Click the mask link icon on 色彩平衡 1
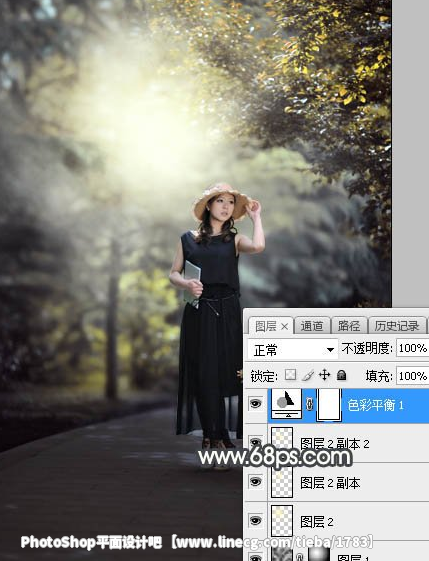Screen dimensions: 429x561 pos(310,404)
